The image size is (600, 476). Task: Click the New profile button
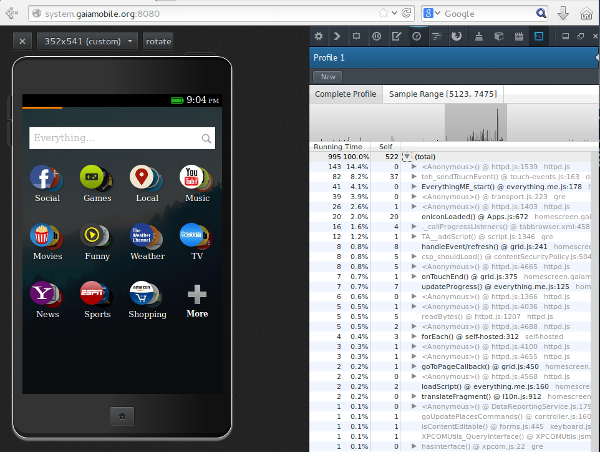tap(326, 76)
